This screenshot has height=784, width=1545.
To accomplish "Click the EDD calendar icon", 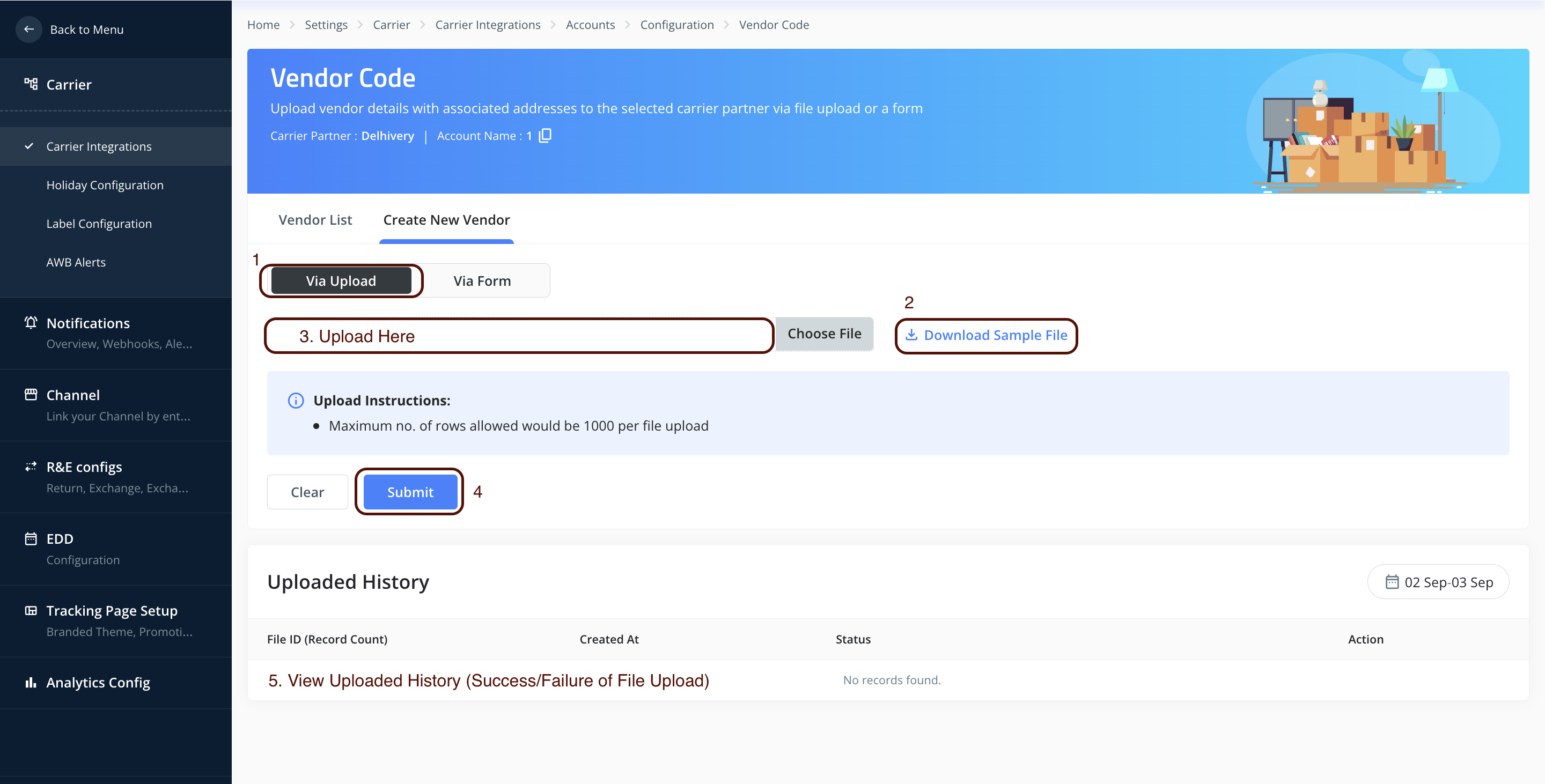I will pos(31,538).
